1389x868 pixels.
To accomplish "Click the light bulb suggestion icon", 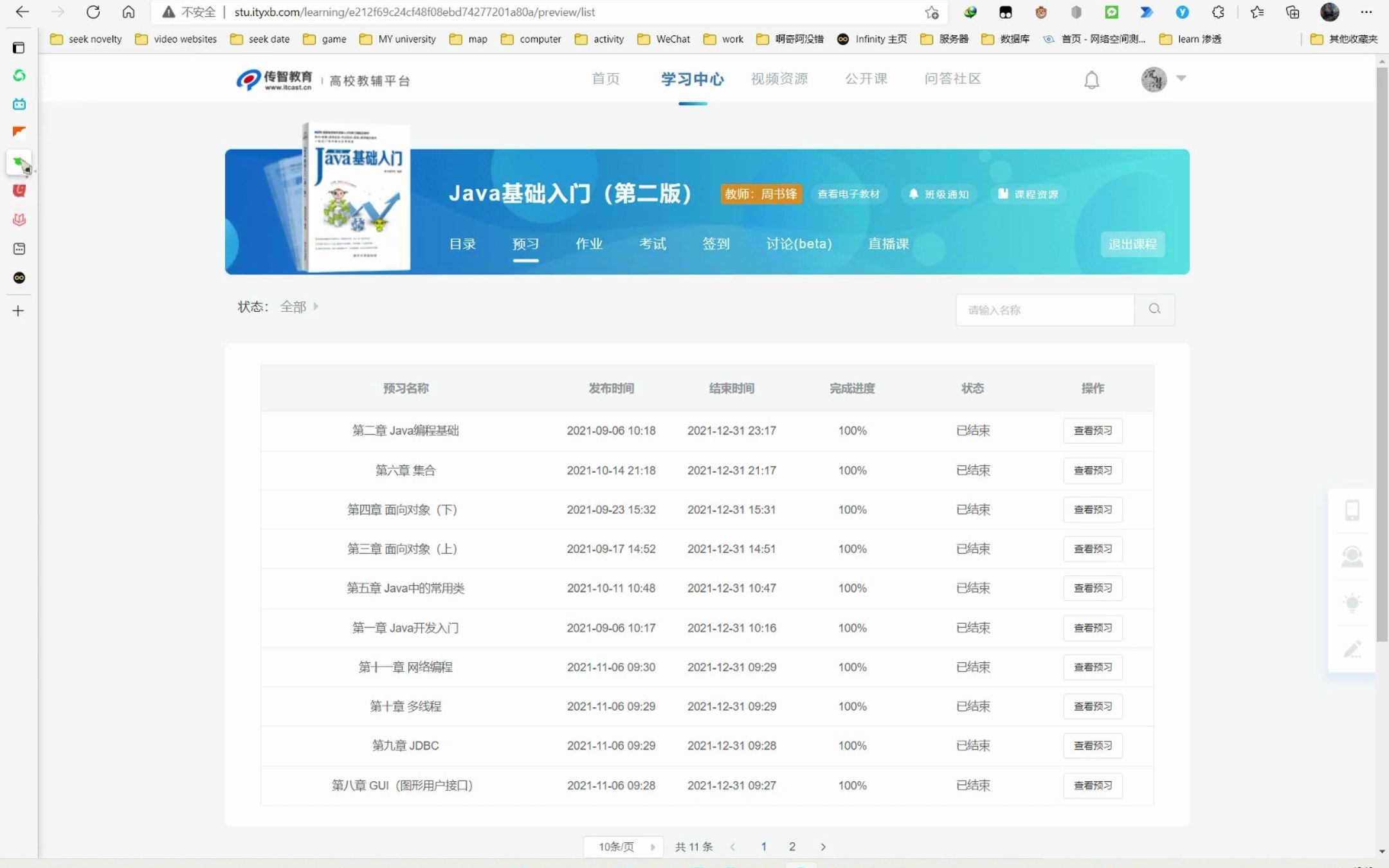I will coord(1352,603).
